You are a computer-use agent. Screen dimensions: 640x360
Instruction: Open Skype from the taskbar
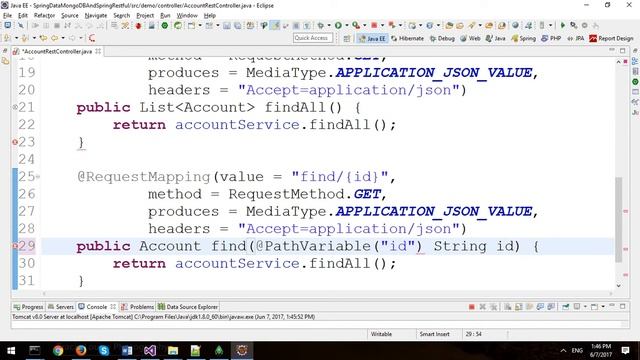click(x=104, y=351)
